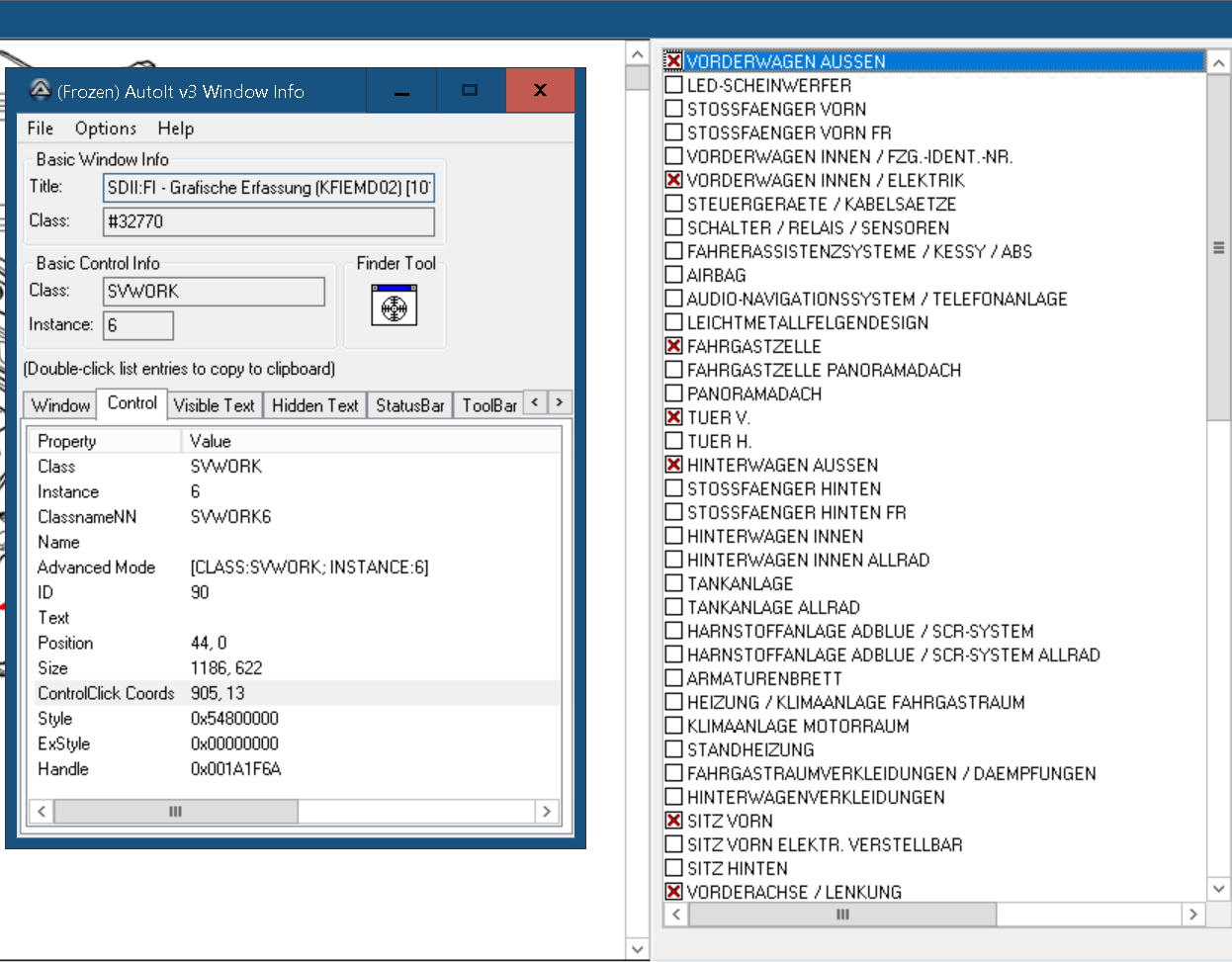Screen dimensions: 1232x962
Task: Click the Value column header
Action: pos(372,441)
